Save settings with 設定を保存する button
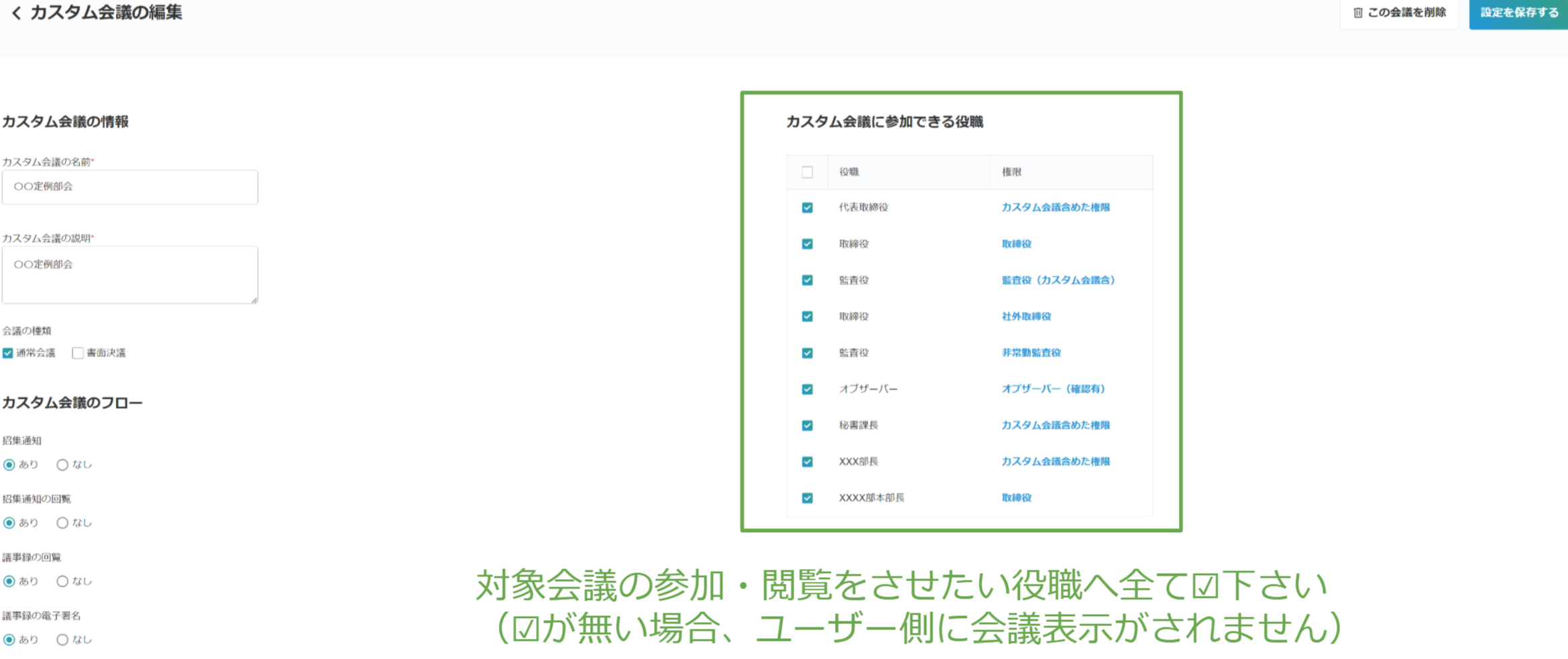1568x659 pixels. pyautogui.click(x=1518, y=13)
